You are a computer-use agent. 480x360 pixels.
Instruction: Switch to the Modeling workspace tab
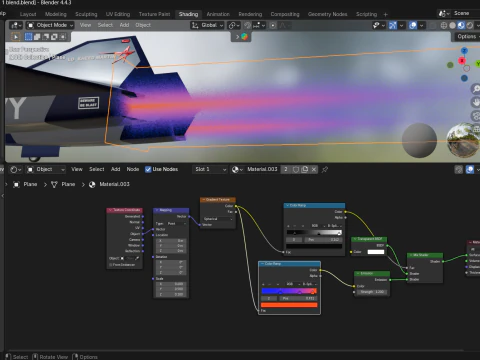tap(56, 14)
